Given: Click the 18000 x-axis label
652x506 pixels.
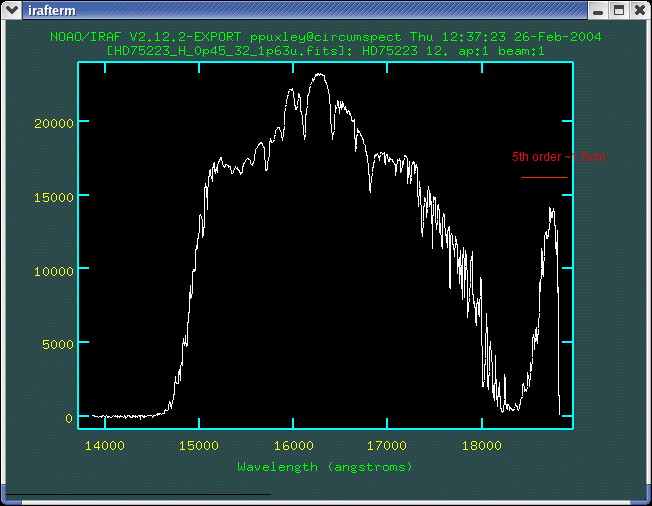Looking at the screenshot, I should coord(482,446).
